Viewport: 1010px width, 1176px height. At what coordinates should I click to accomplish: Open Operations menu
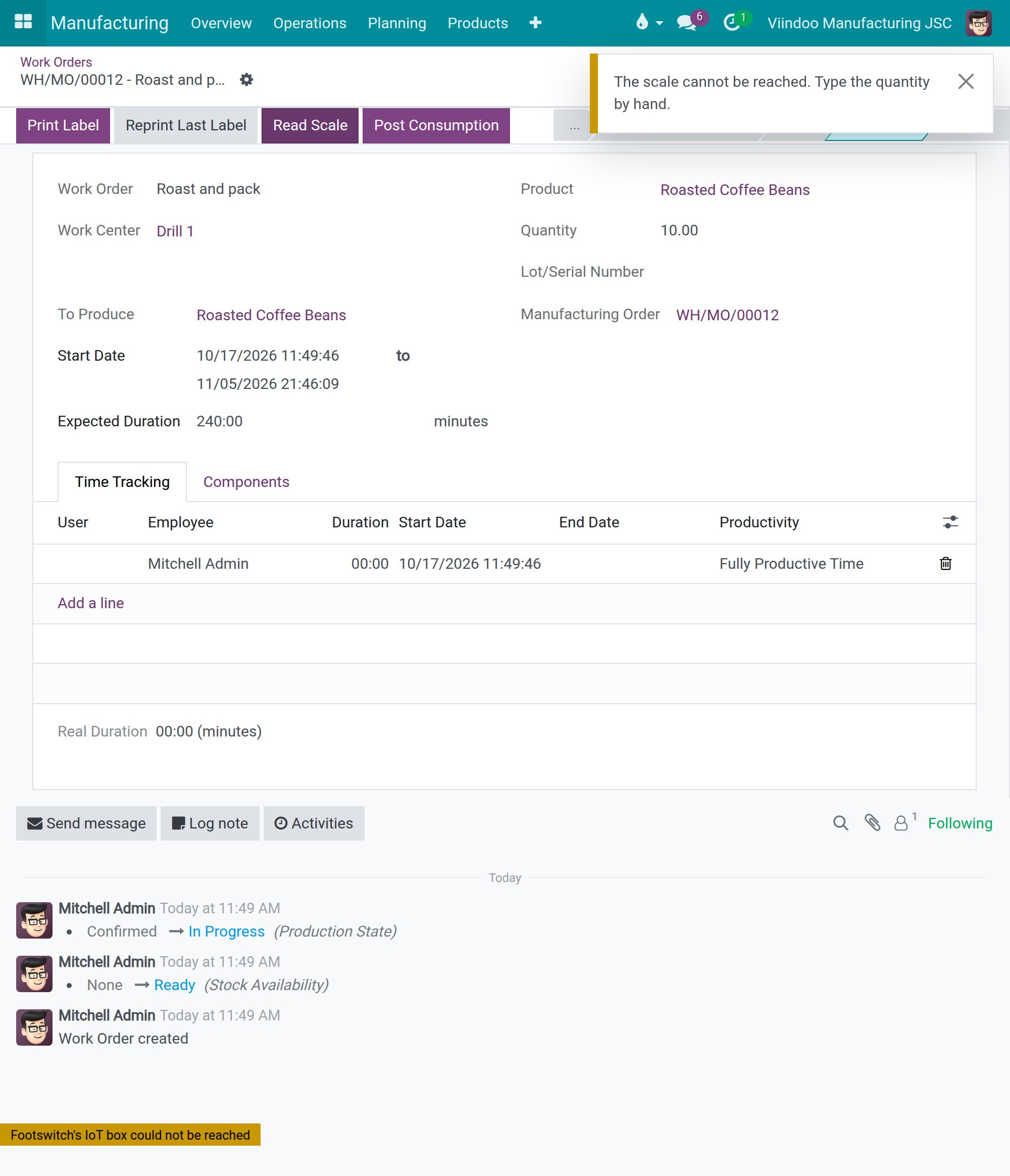309,23
